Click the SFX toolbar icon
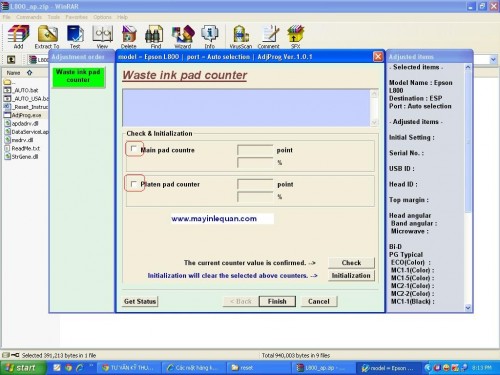Image resolution: width=500 pixels, height=375 pixels. click(x=296, y=37)
